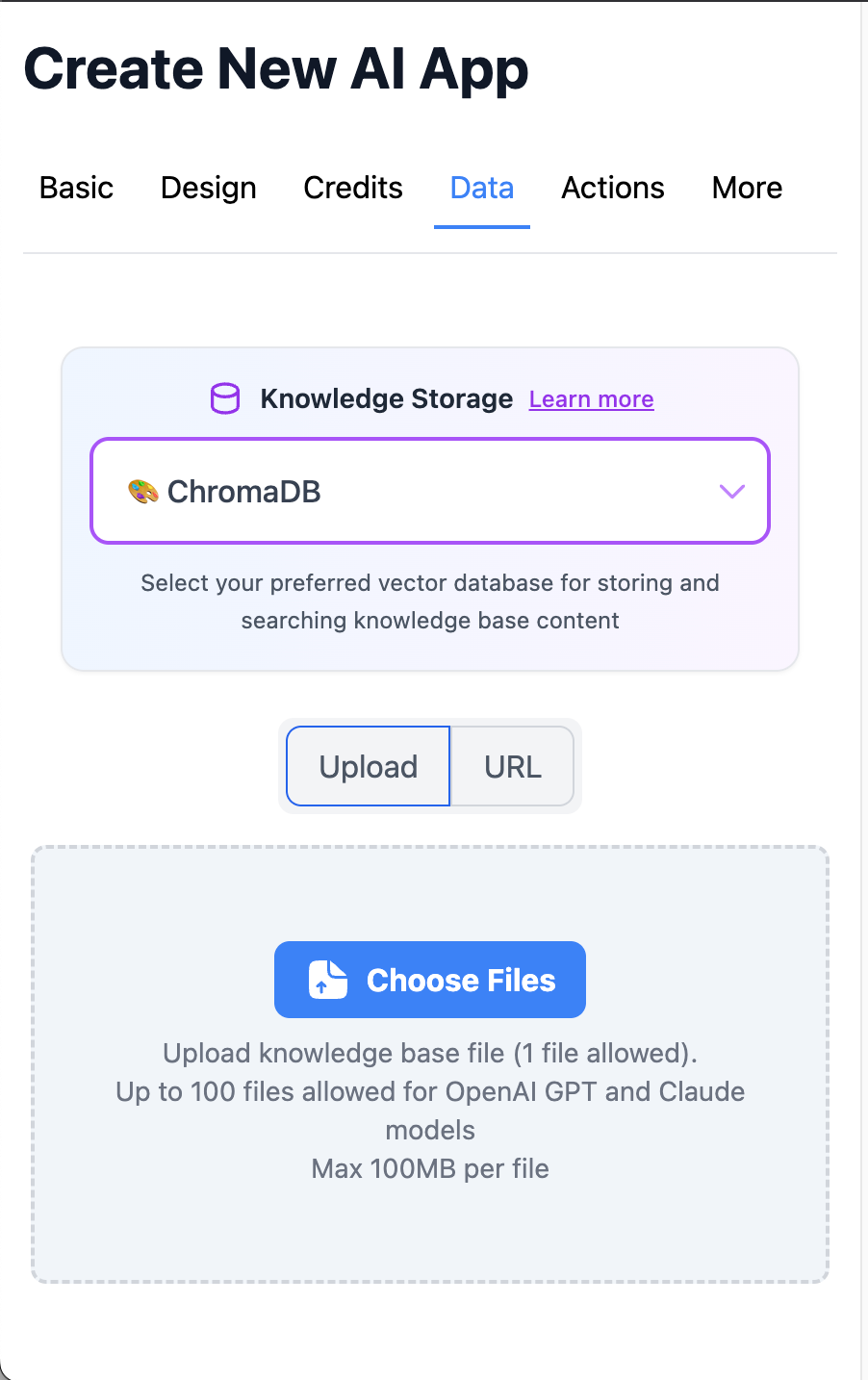Click the Create New AI App title
Viewport: 868px width, 1380px height.
point(276,69)
